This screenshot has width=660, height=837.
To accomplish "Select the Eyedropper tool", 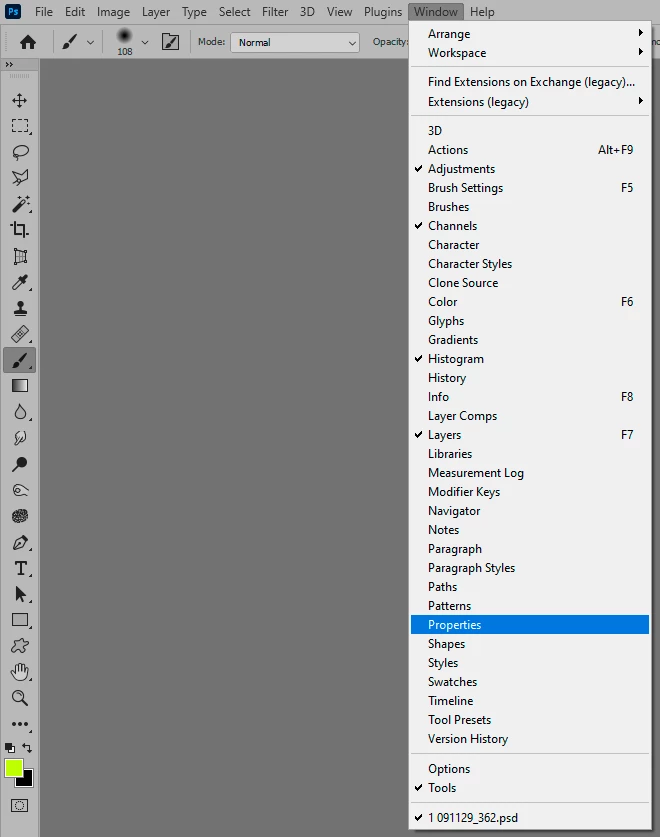I will tap(20, 282).
